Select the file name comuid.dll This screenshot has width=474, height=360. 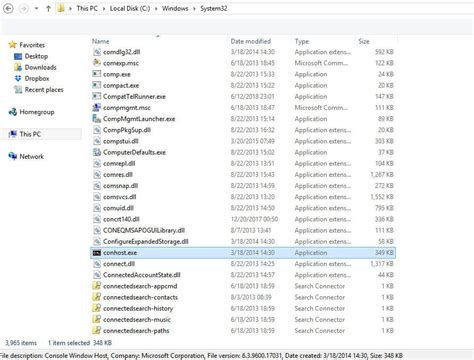click(x=118, y=208)
